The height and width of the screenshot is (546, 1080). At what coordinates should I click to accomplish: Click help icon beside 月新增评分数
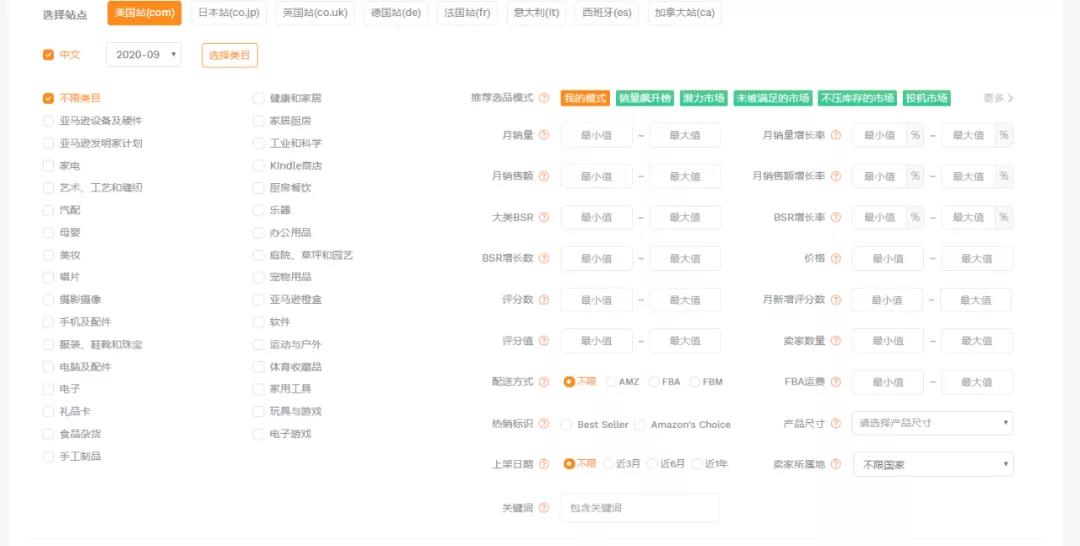(x=835, y=300)
